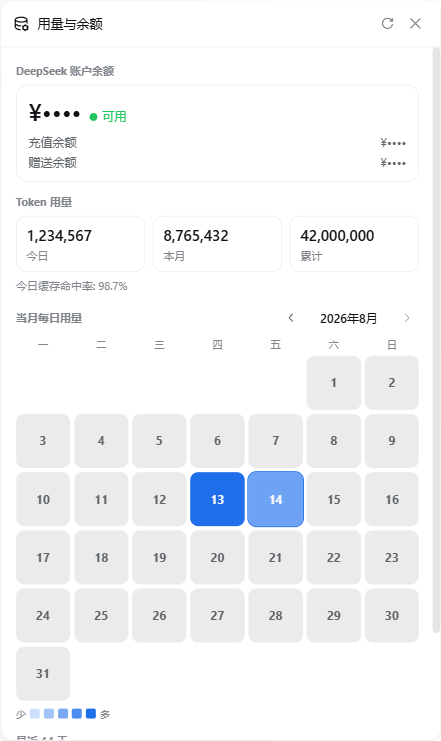Open the 本月 token usage card
Image resolution: width=441 pixels, height=741 pixels.
point(217,244)
